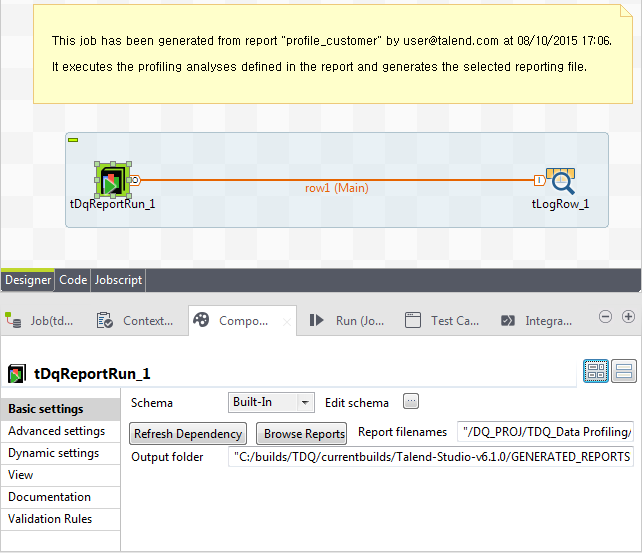Viewport: 642px width, 553px height.
Task: Click the Contexts tab clipboard icon
Action: tap(105, 320)
